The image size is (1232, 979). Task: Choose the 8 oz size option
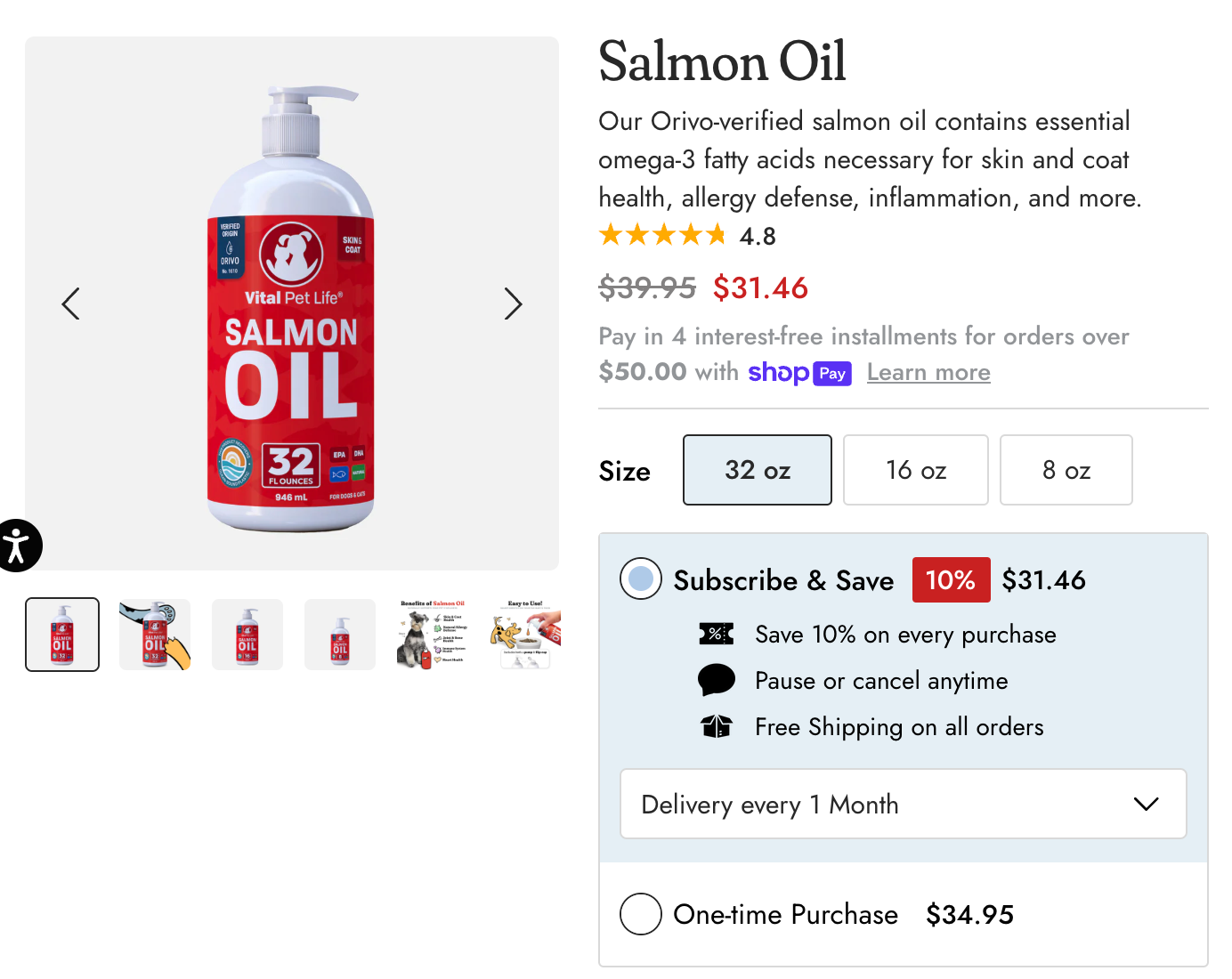(1066, 470)
